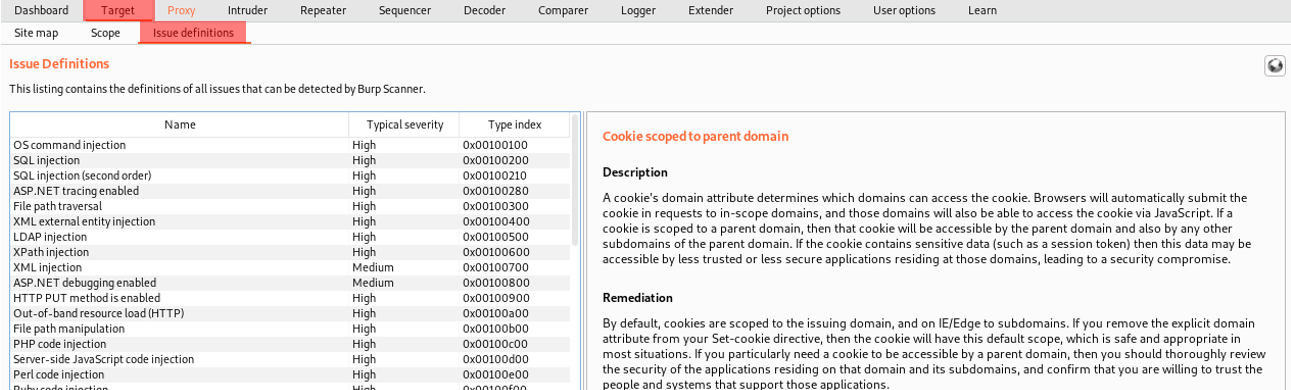The height and width of the screenshot is (390, 1291).
Task: Open Project options tab
Action: pyautogui.click(x=803, y=10)
